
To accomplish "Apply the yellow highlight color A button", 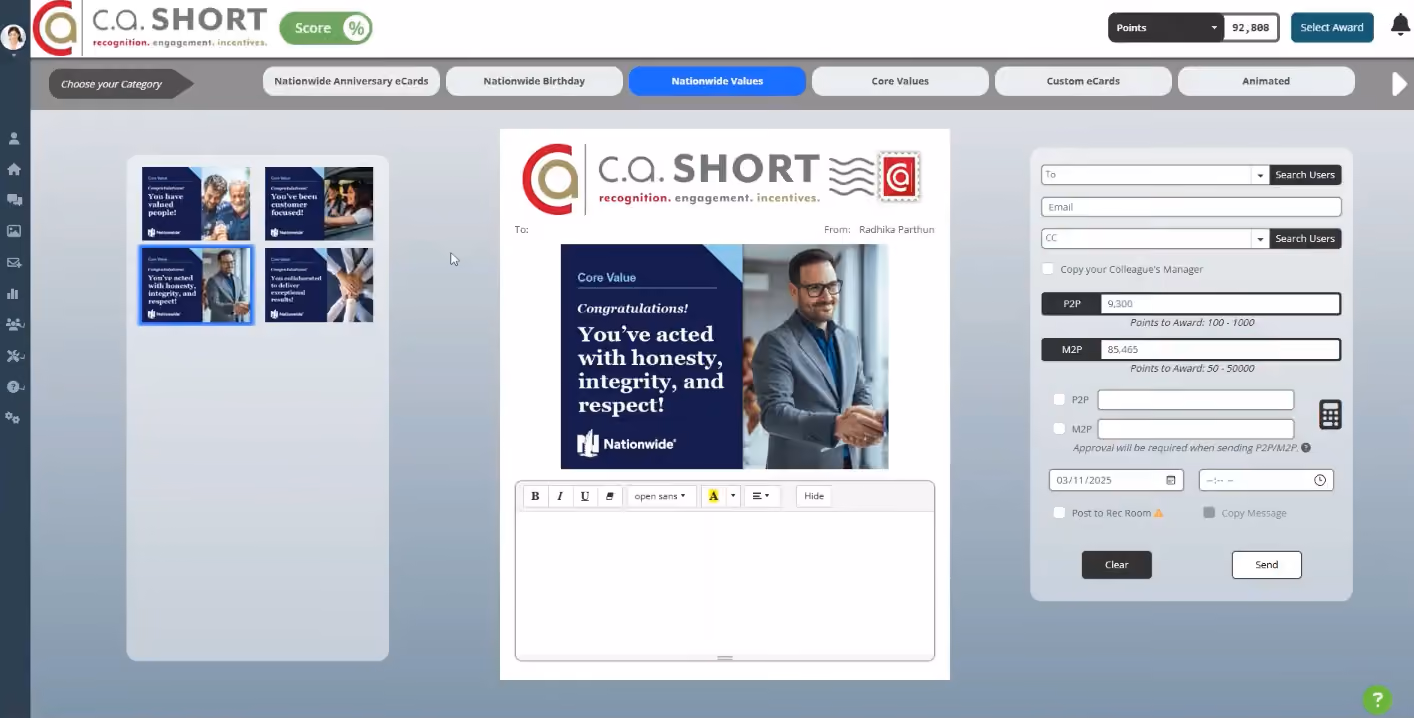I will (713, 496).
